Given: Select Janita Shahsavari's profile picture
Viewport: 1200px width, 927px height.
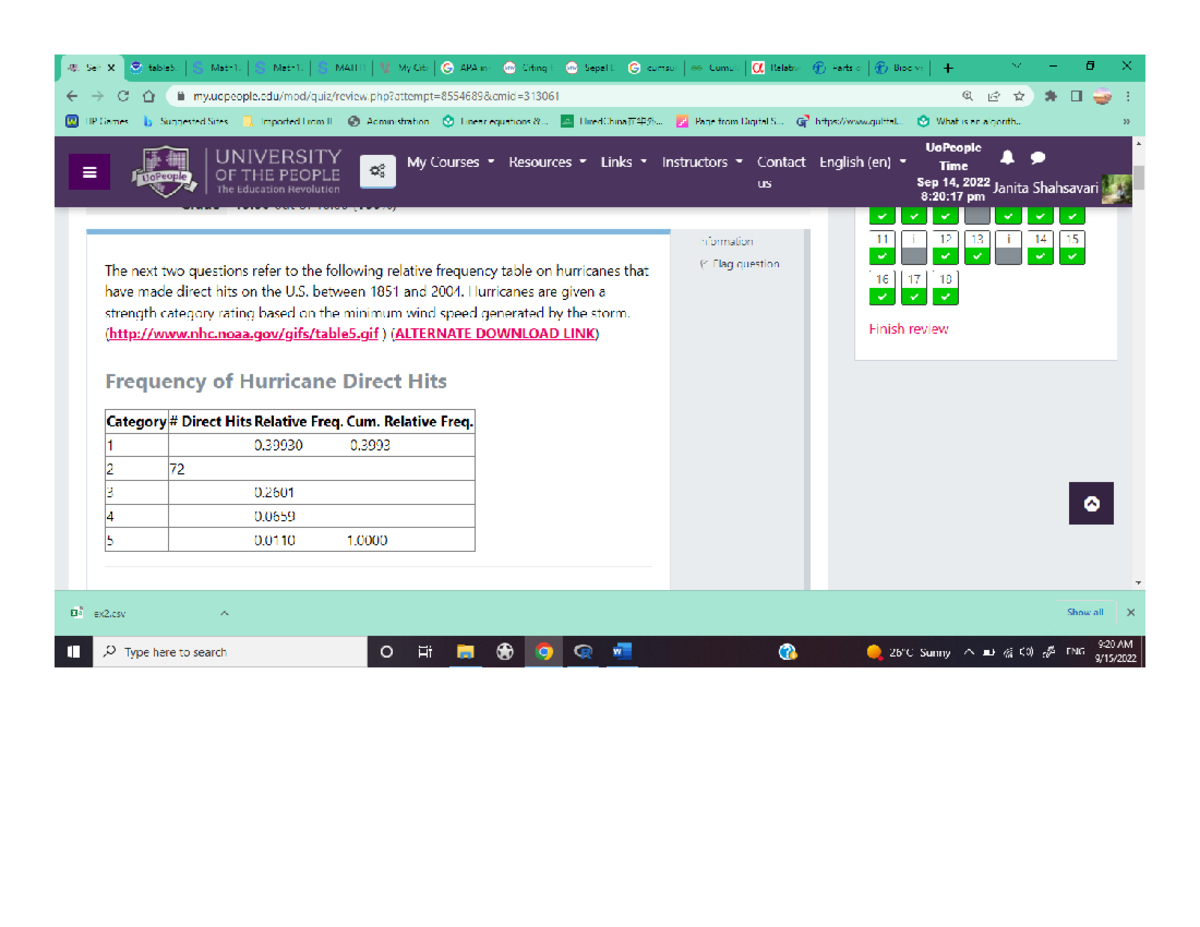Looking at the screenshot, I should 1117,187.
